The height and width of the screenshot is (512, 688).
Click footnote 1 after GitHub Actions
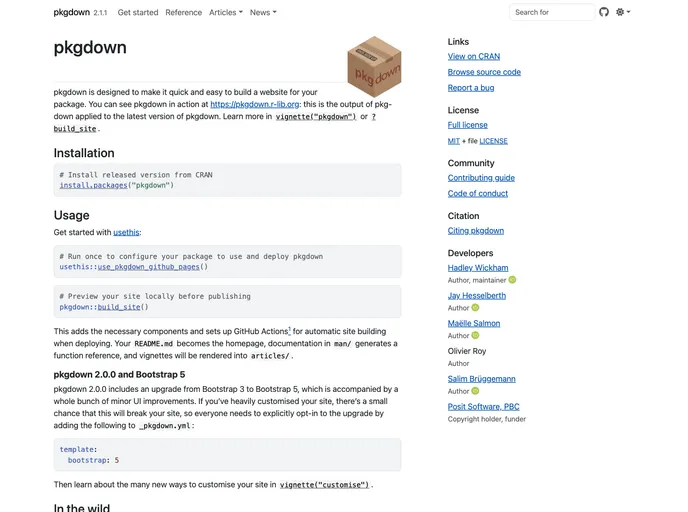click(x=289, y=329)
